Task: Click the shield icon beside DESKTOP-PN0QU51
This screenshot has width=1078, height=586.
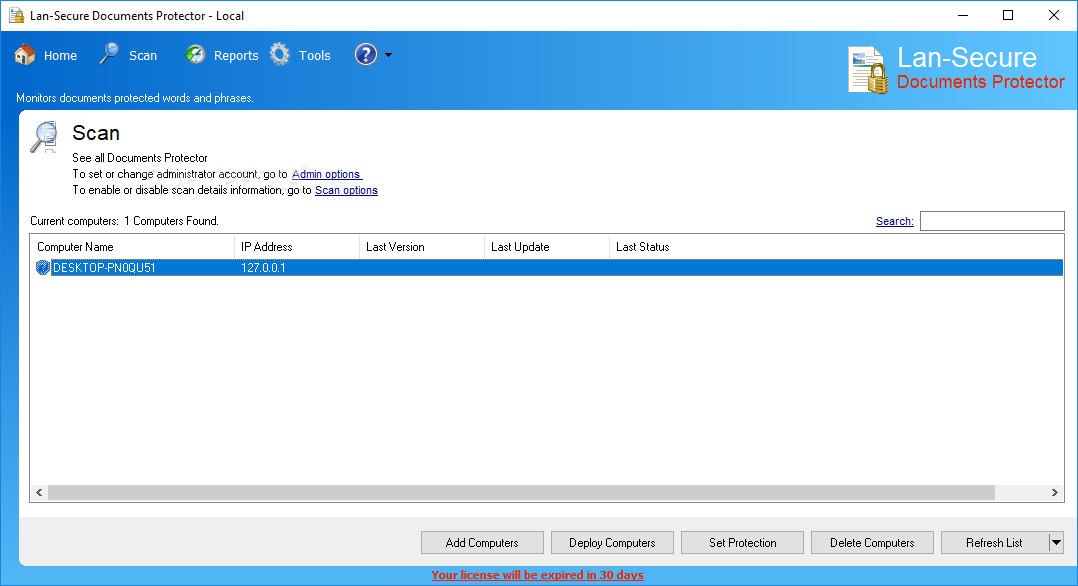Action: (x=43, y=268)
